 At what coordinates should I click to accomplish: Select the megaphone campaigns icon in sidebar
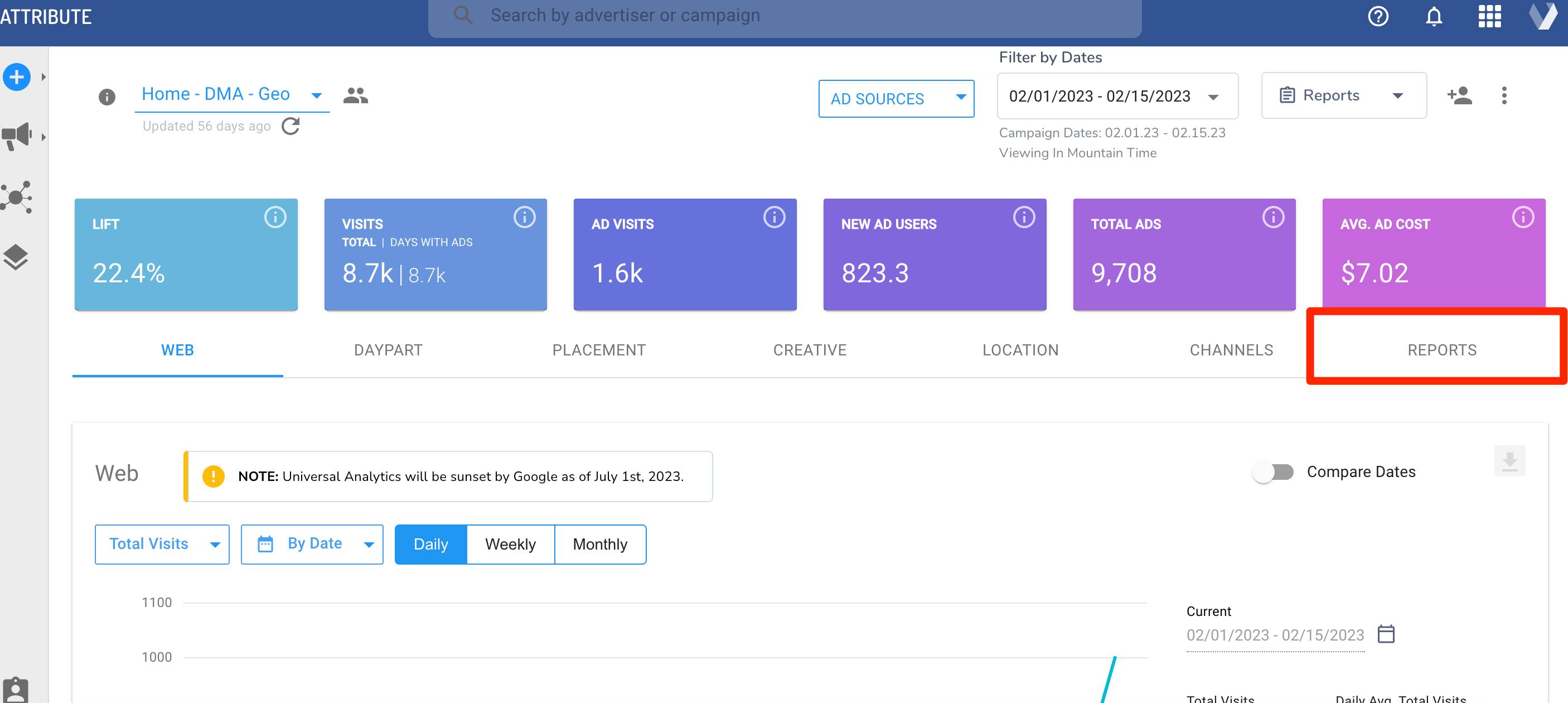tap(16, 135)
